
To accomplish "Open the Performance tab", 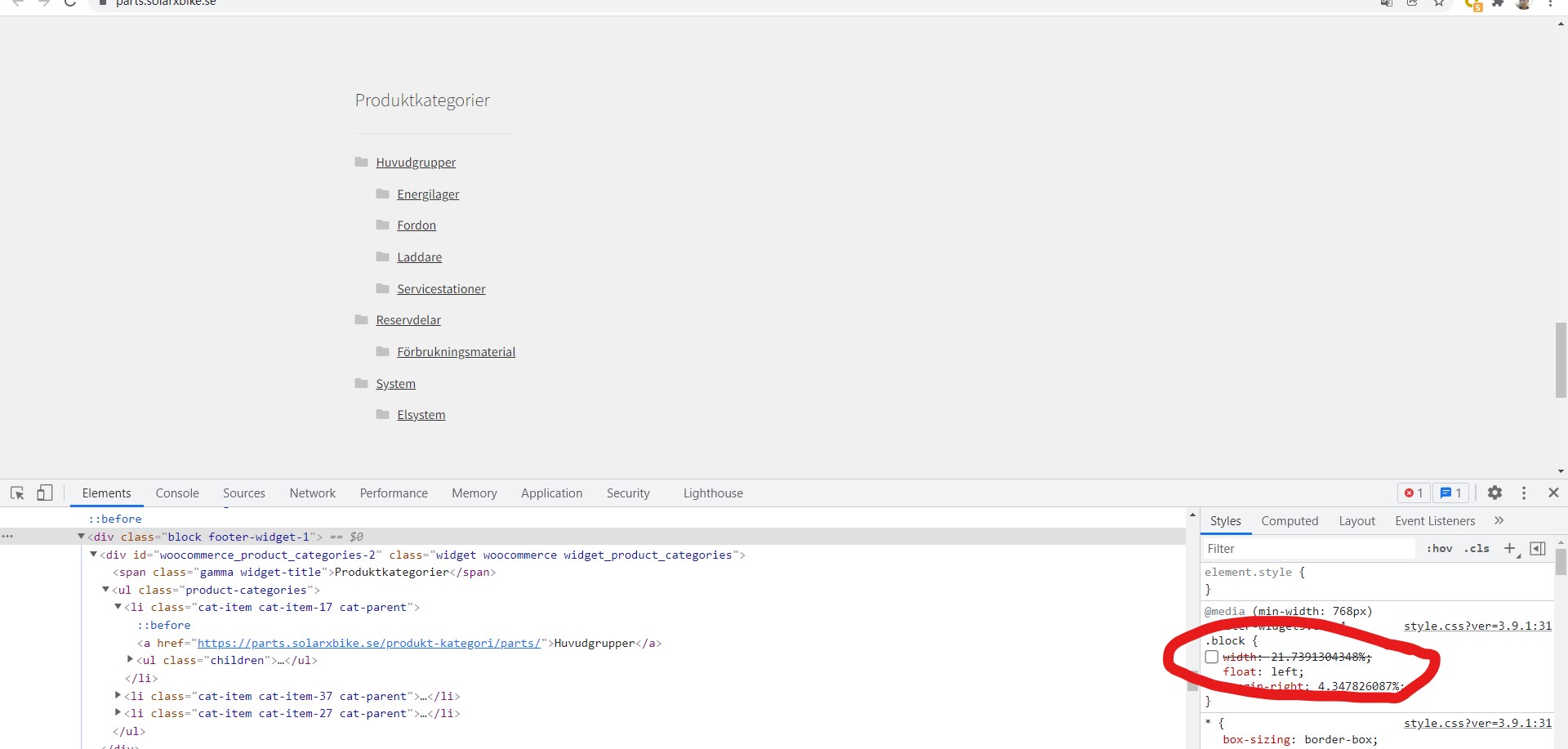I will coord(394,493).
